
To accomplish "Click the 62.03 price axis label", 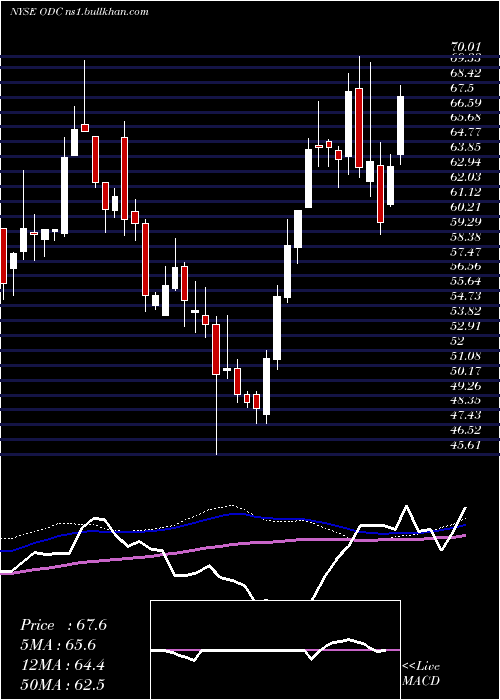I will click(x=467, y=177).
